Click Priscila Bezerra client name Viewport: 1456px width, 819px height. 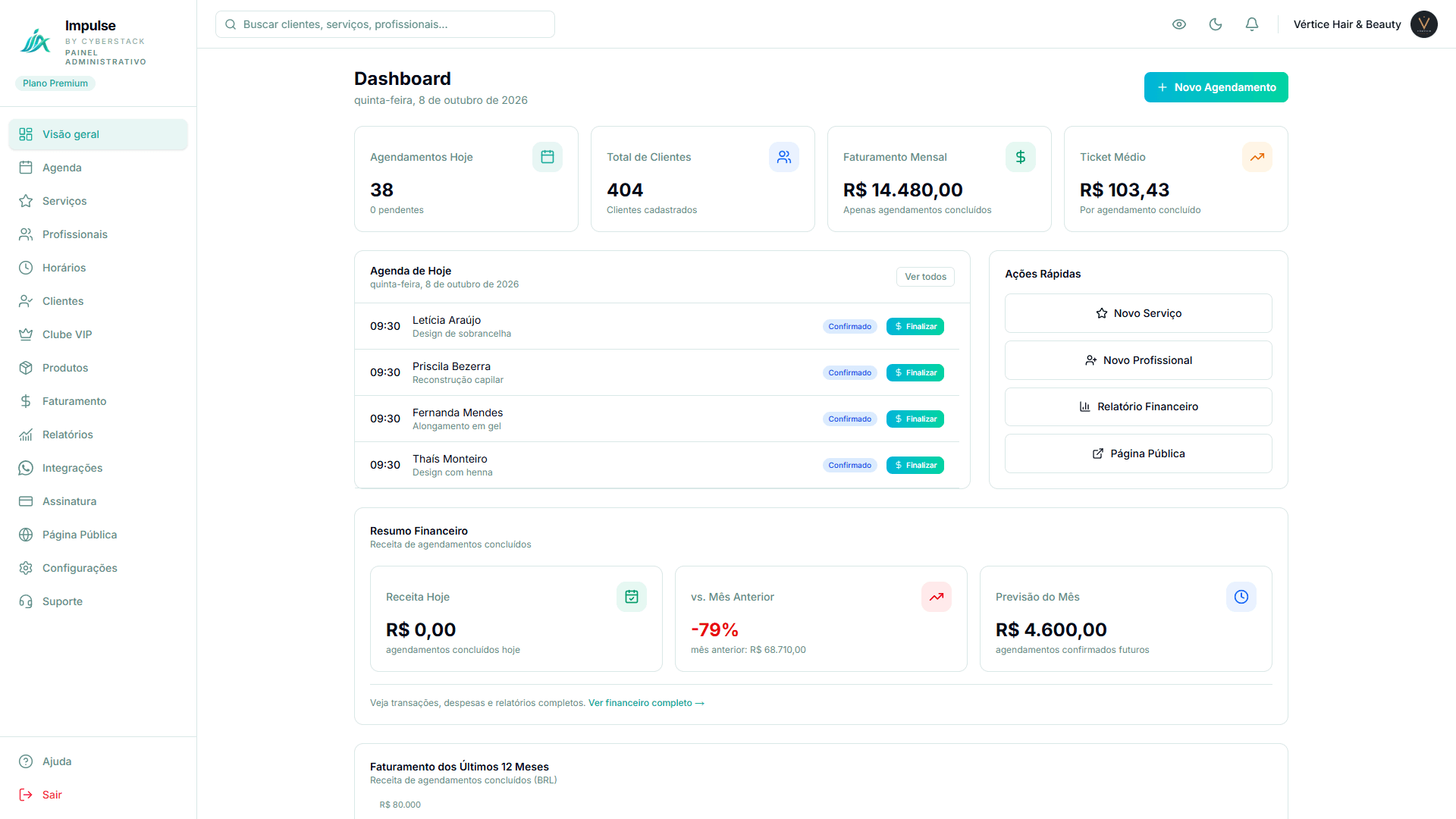point(451,366)
